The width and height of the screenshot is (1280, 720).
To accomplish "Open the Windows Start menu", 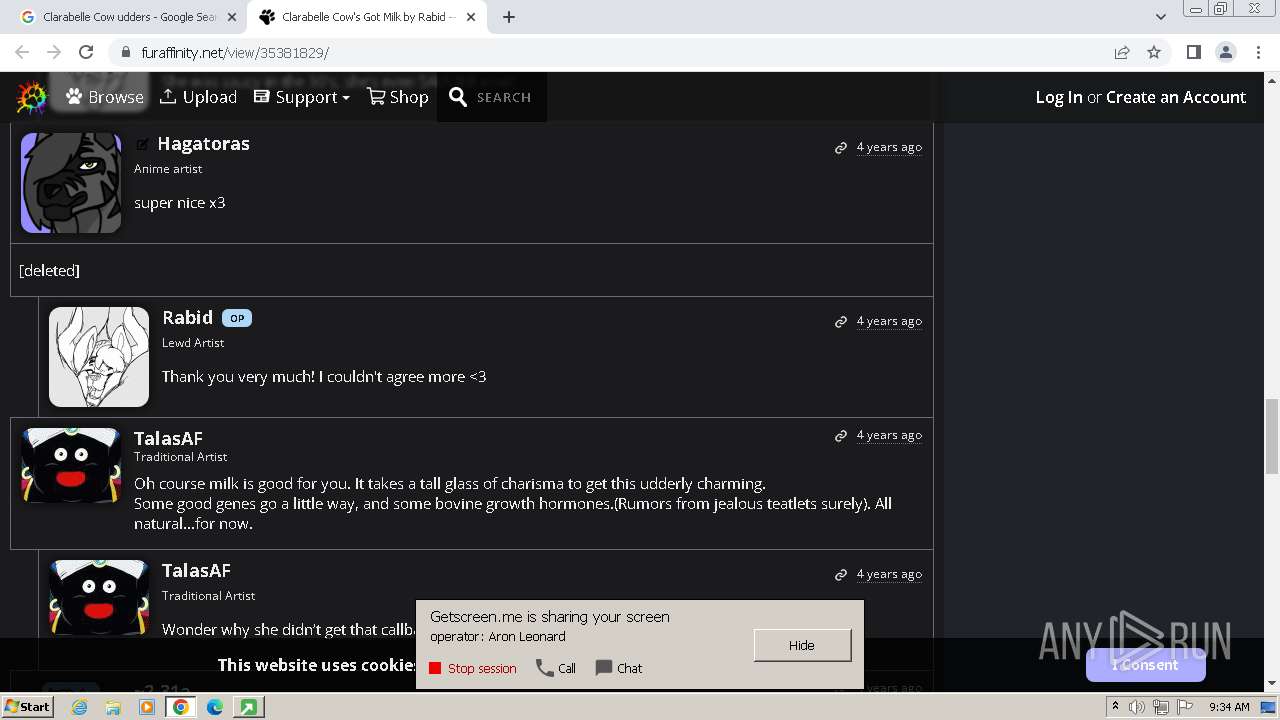I will (x=28, y=707).
